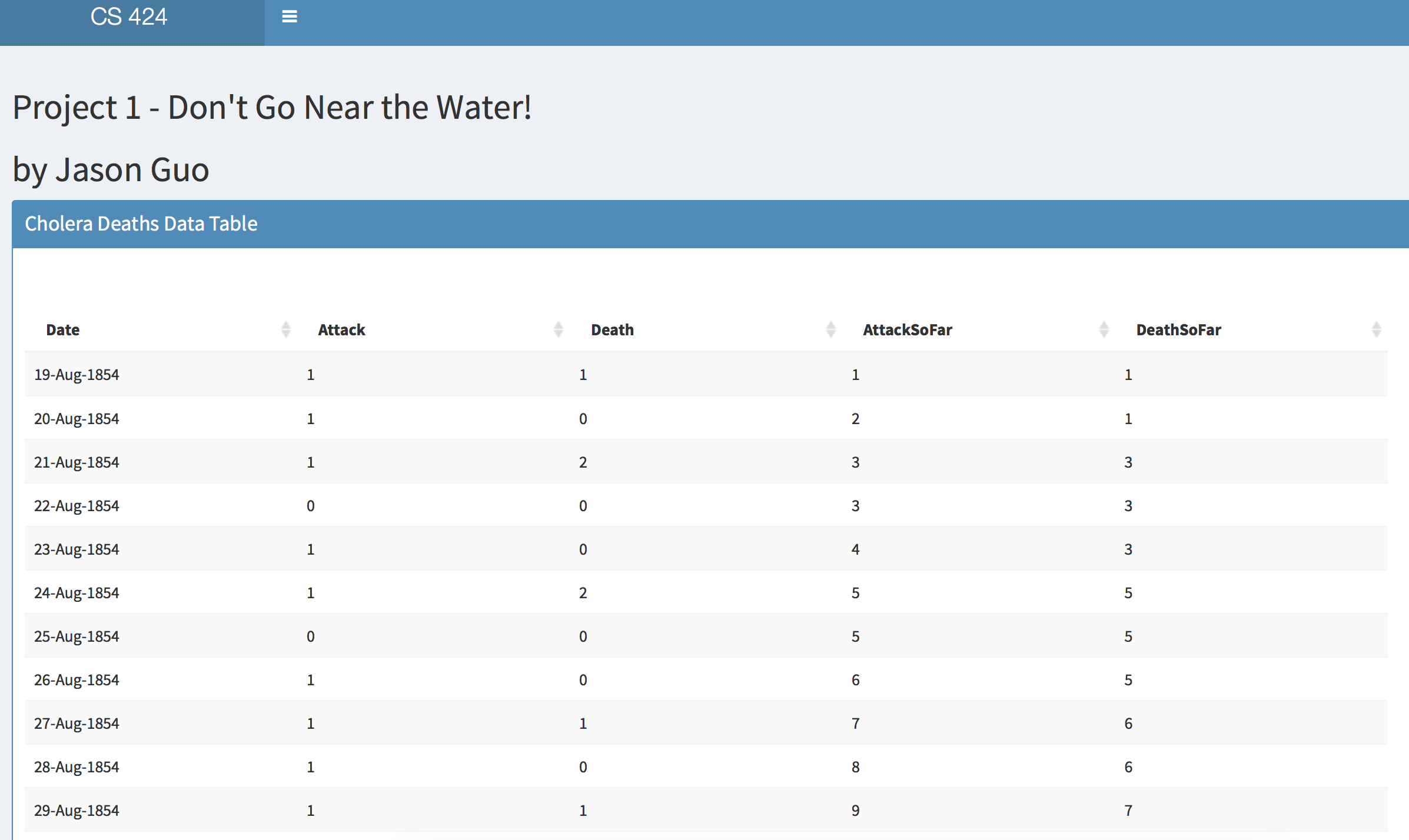Sort table by Attack header text
Viewport: 1409px width, 840px height.
[341, 330]
